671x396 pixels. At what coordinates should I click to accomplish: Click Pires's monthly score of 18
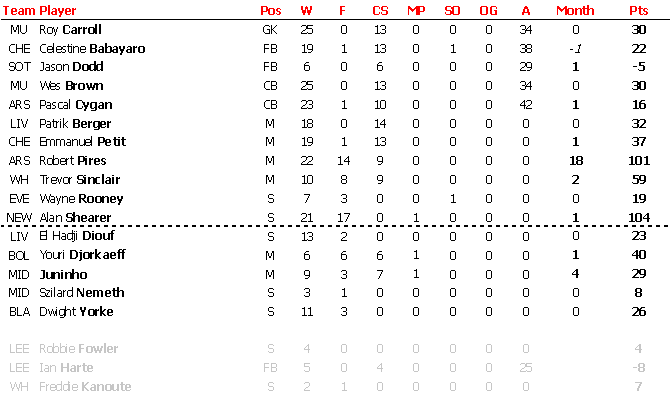click(x=576, y=161)
